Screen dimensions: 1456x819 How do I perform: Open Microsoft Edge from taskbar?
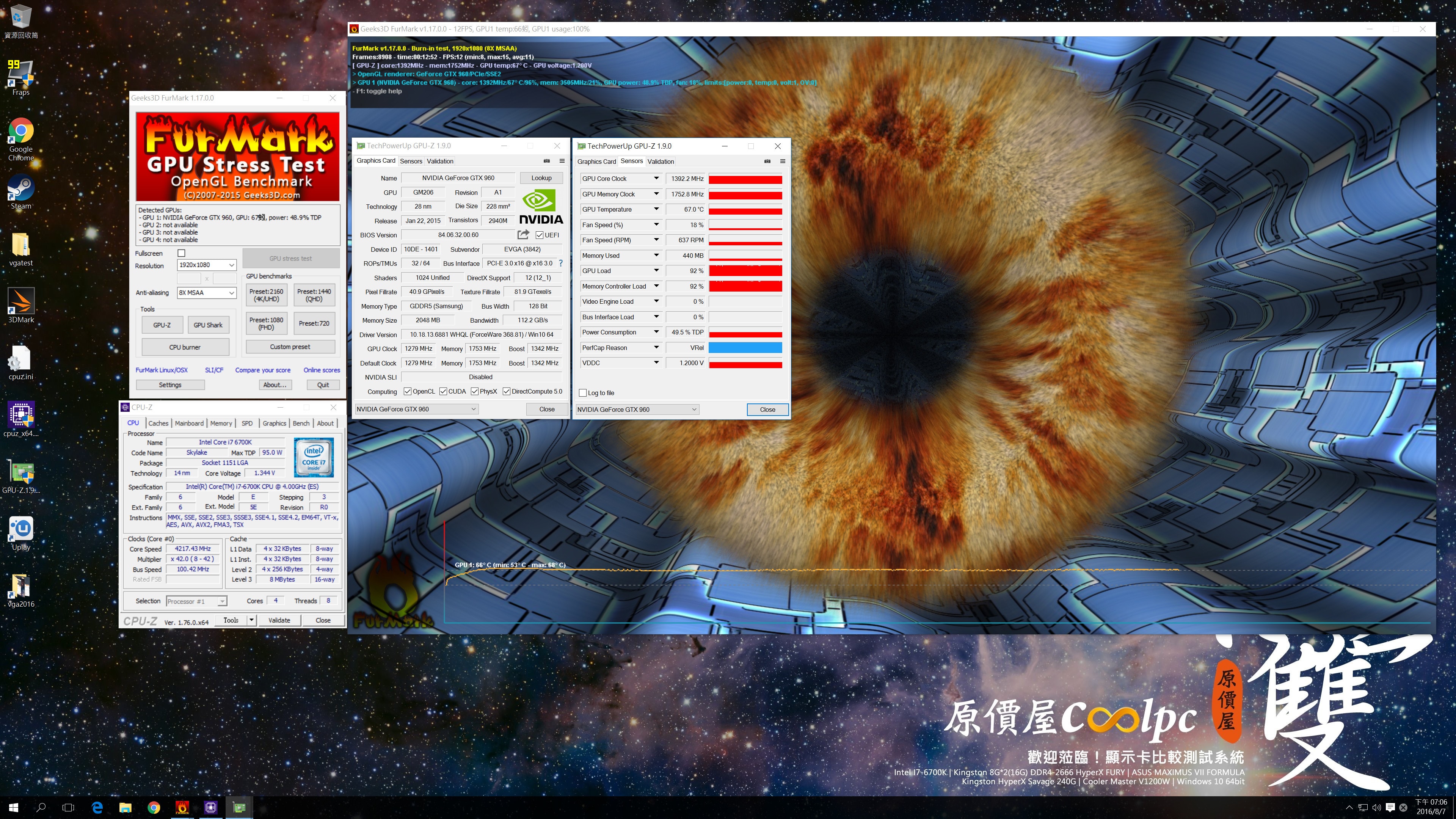97,808
